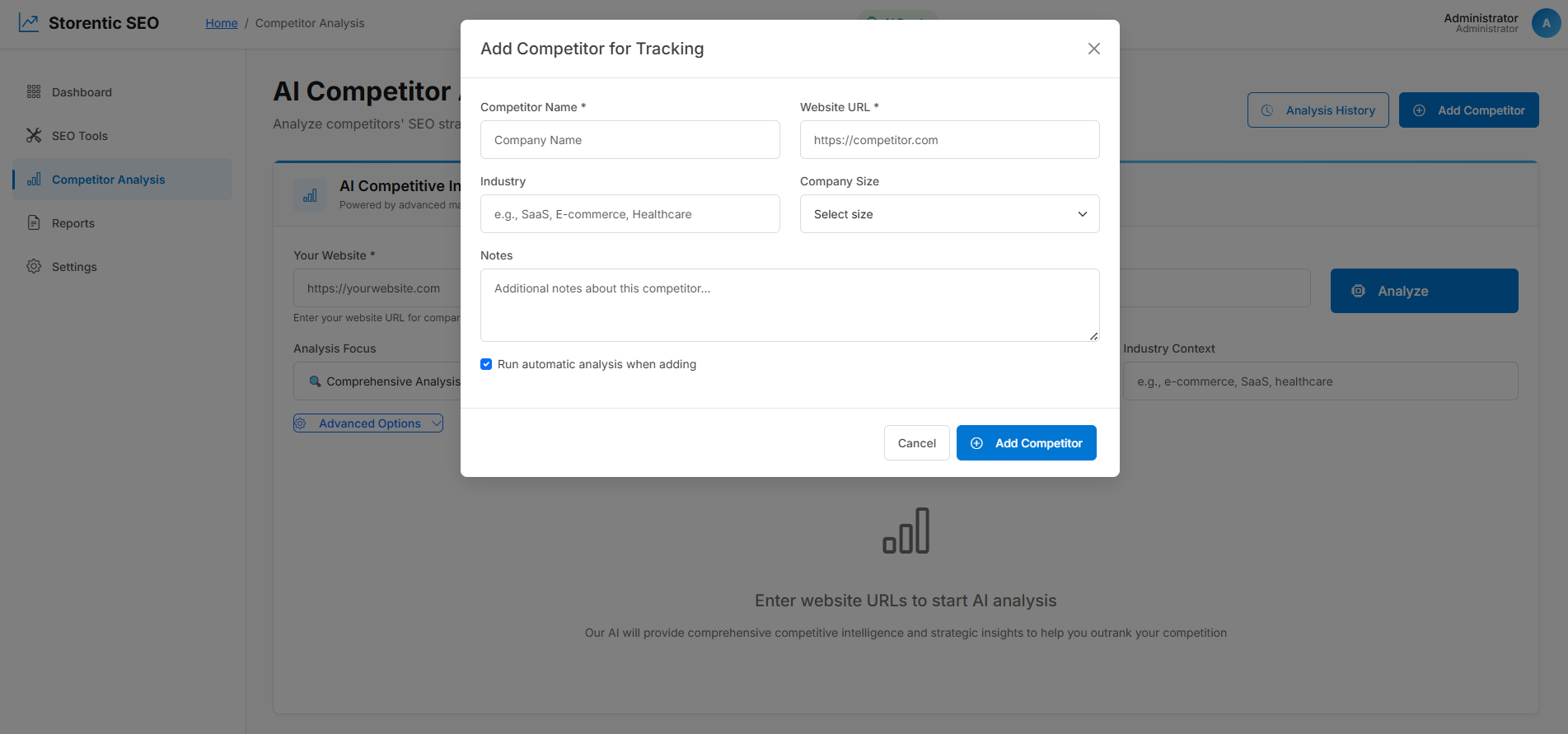Click the AI Competitive Intelligence chart icon
Image resolution: width=1568 pixels, height=734 pixels.
tap(310, 196)
